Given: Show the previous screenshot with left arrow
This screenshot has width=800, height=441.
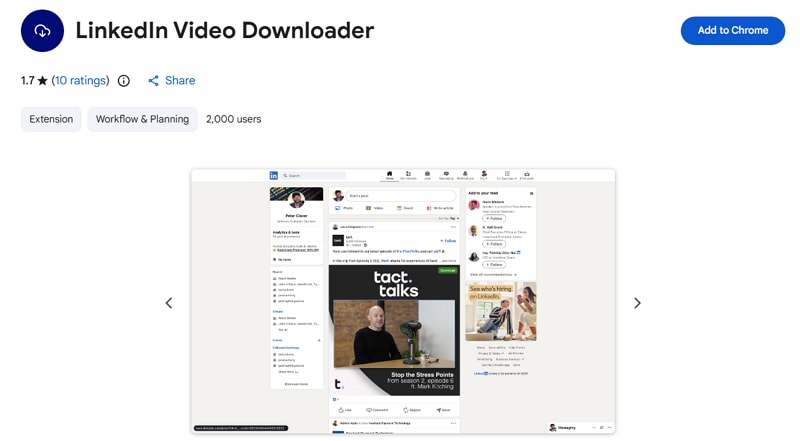Looking at the screenshot, I should [x=169, y=303].
